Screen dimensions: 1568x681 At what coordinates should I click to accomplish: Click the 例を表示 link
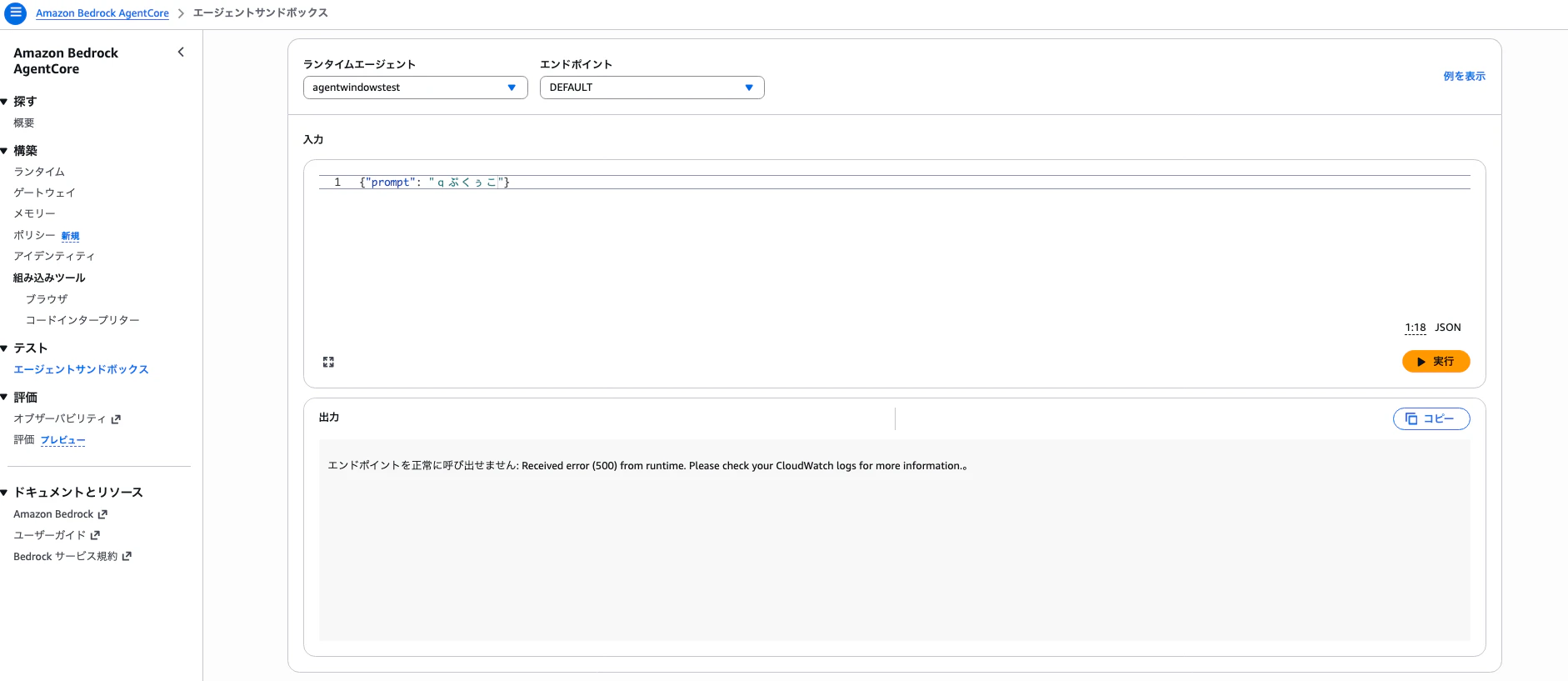click(x=1464, y=77)
